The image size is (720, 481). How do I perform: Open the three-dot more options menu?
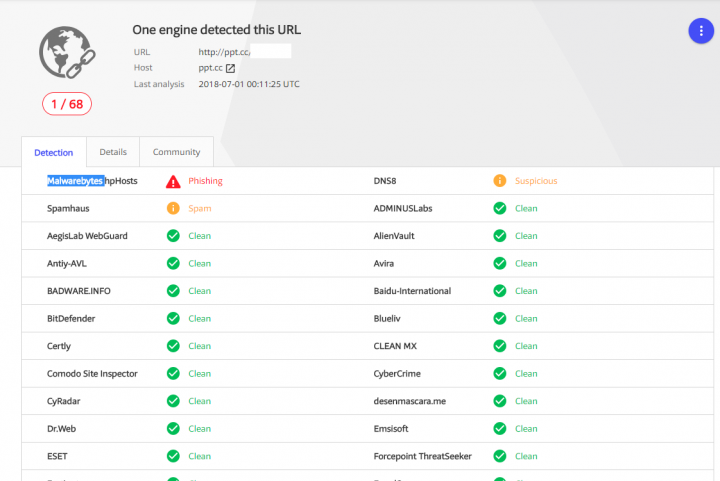701,31
